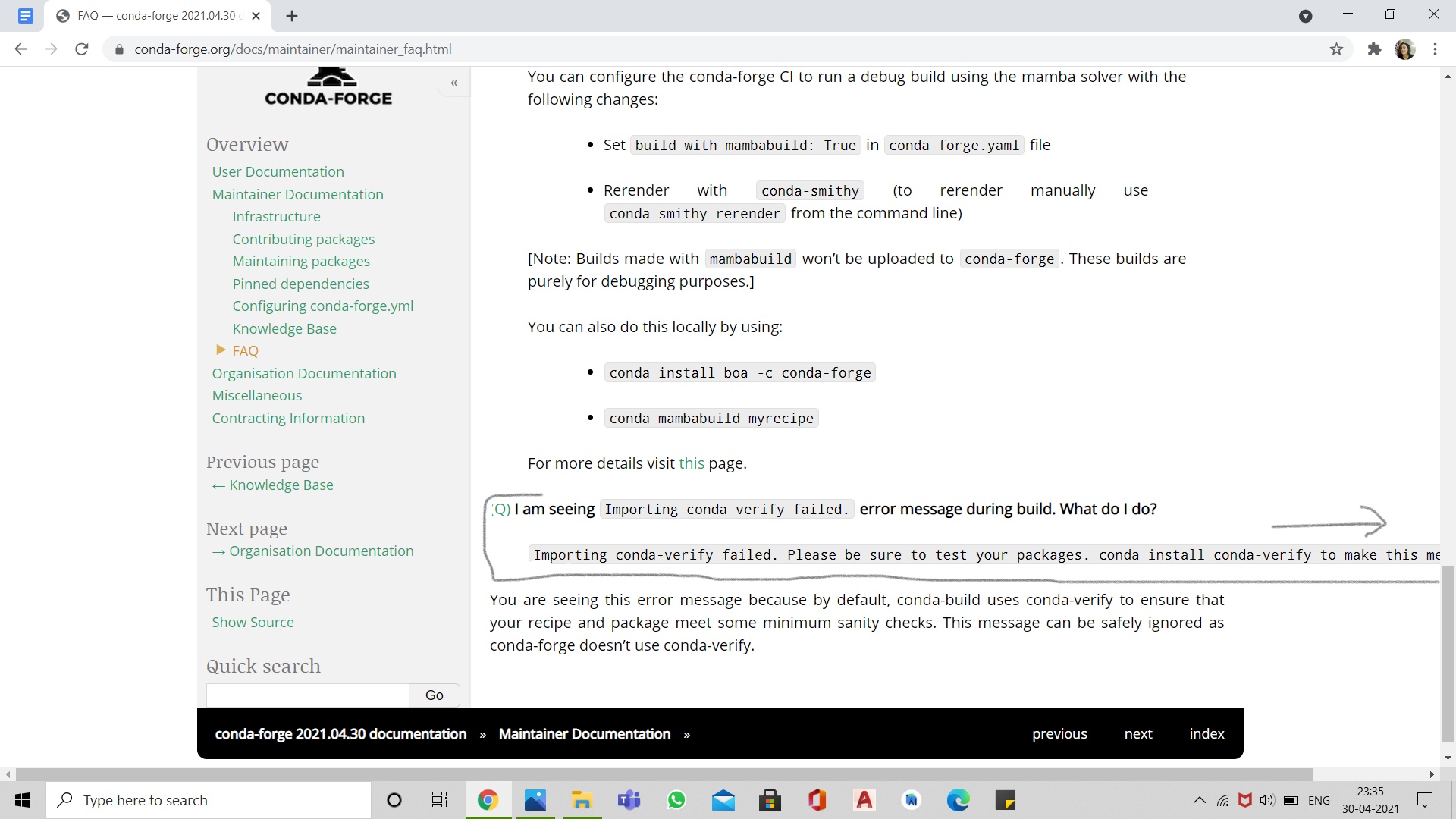Open Task View on taskbar

(440, 800)
